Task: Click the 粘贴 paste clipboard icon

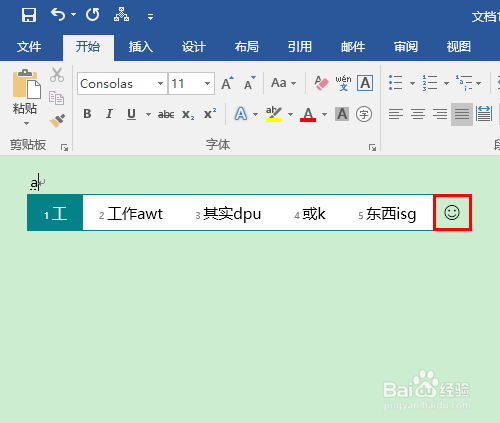Action: click(x=26, y=84)
